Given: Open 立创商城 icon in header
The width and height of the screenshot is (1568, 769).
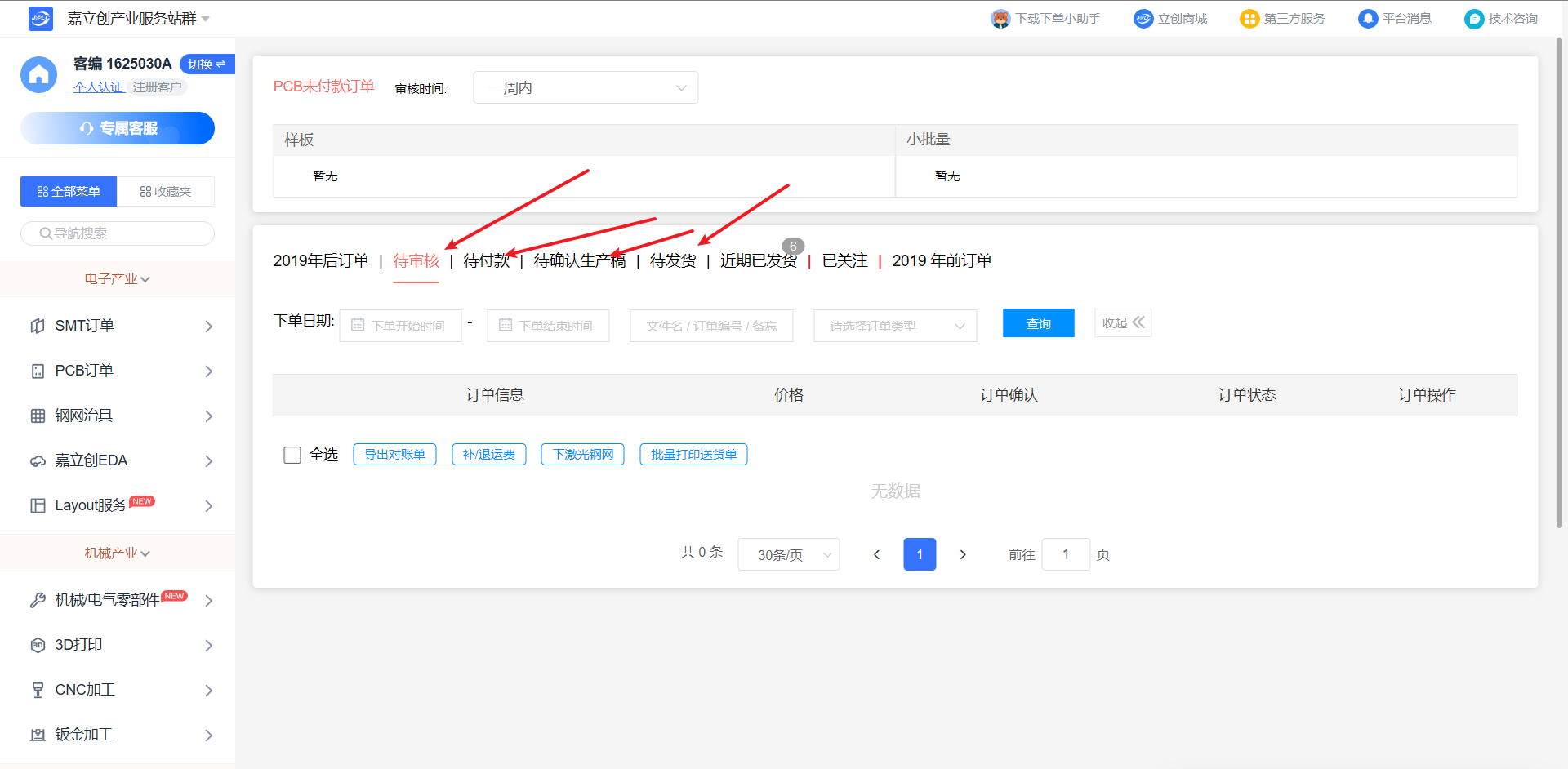Looking at the screenshot, I should pyautogui.click(x=1143, y=19).
